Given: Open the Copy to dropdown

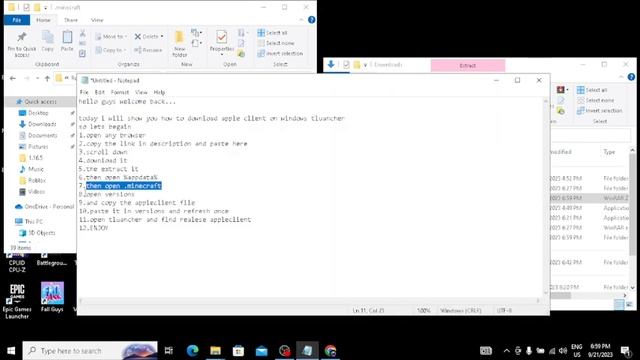Looking at the screenshot, I should tap(111, 50).
